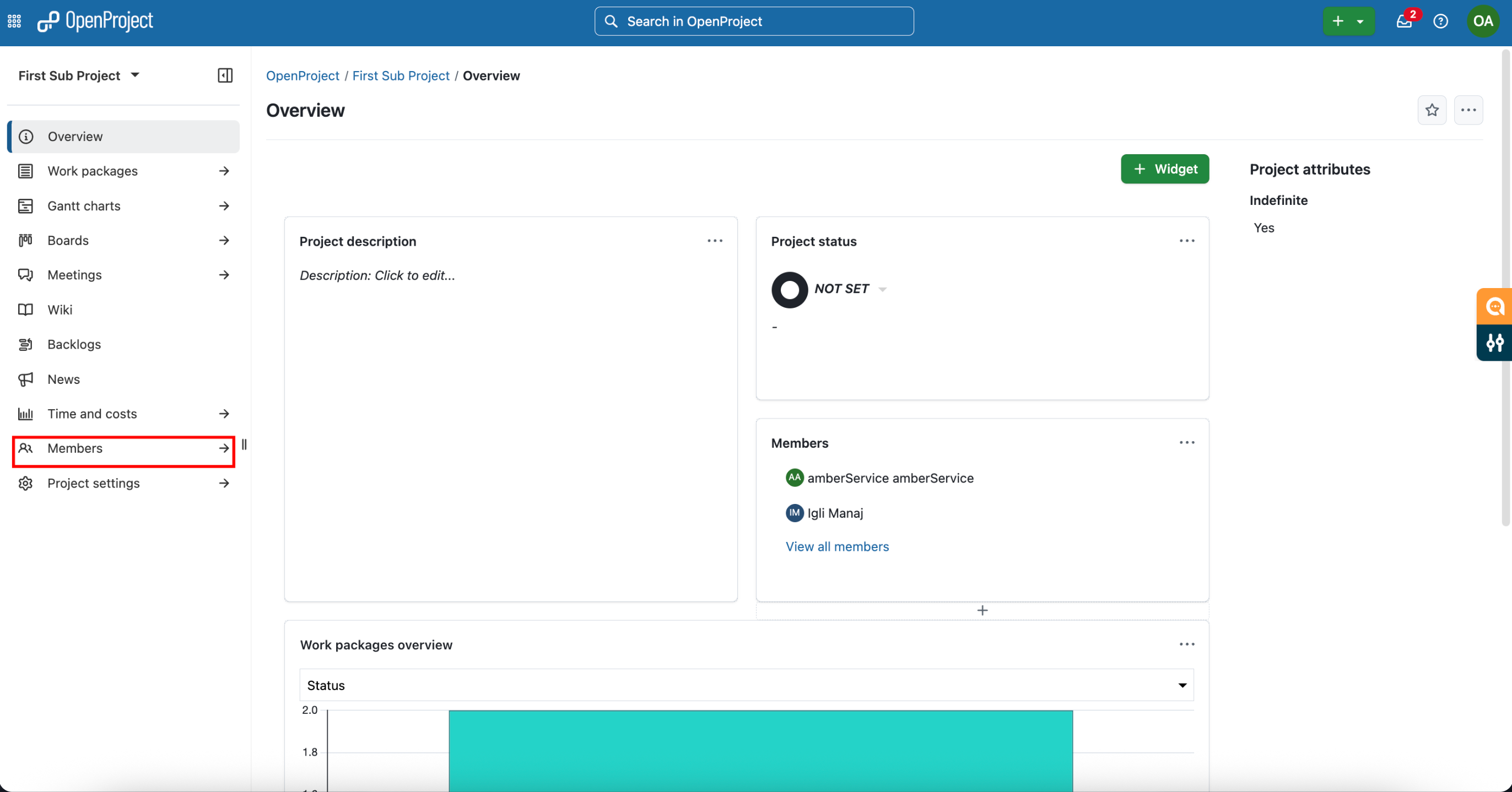This screenshot has height=792, width=1512.
Task: Click the green Widget button
Action: pyautogui.click(x=1164, y=169)
